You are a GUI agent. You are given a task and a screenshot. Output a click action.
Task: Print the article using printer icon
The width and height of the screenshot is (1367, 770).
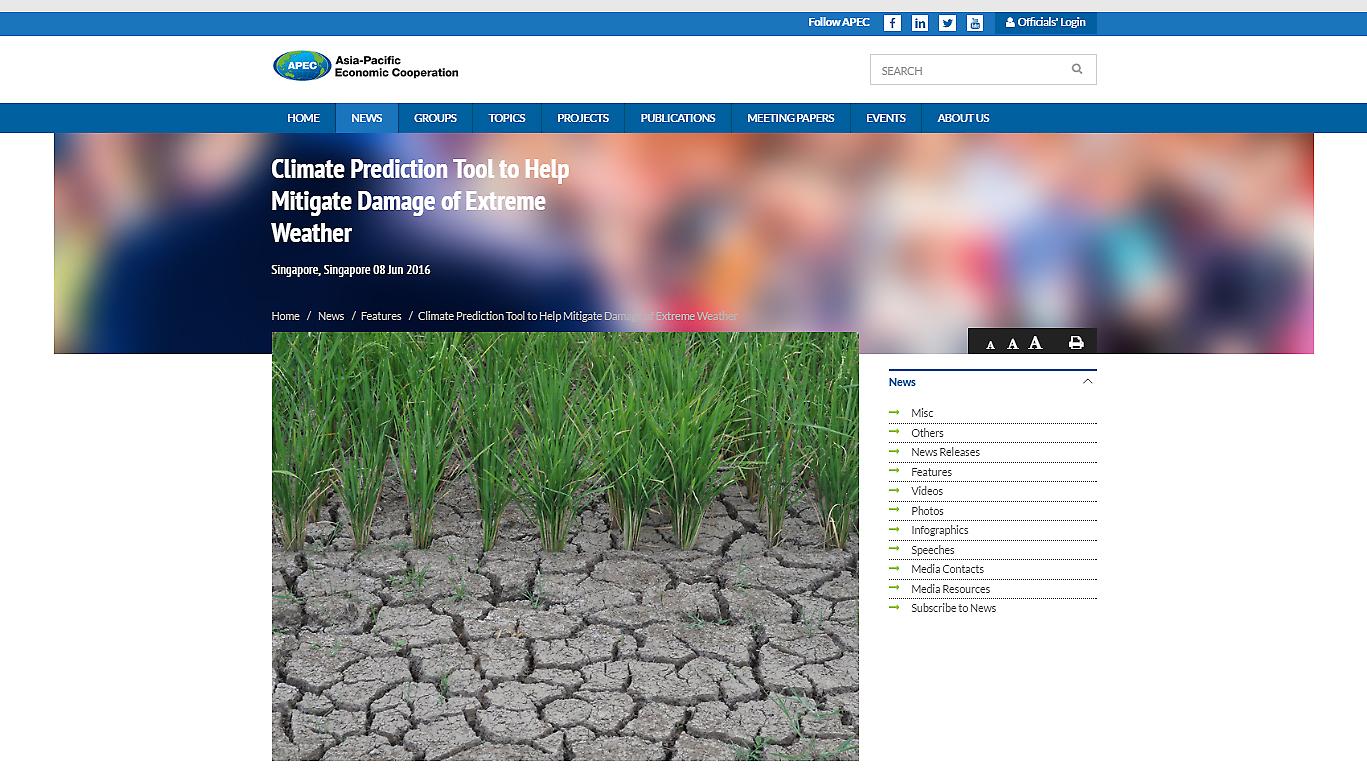pos(1076,343)
